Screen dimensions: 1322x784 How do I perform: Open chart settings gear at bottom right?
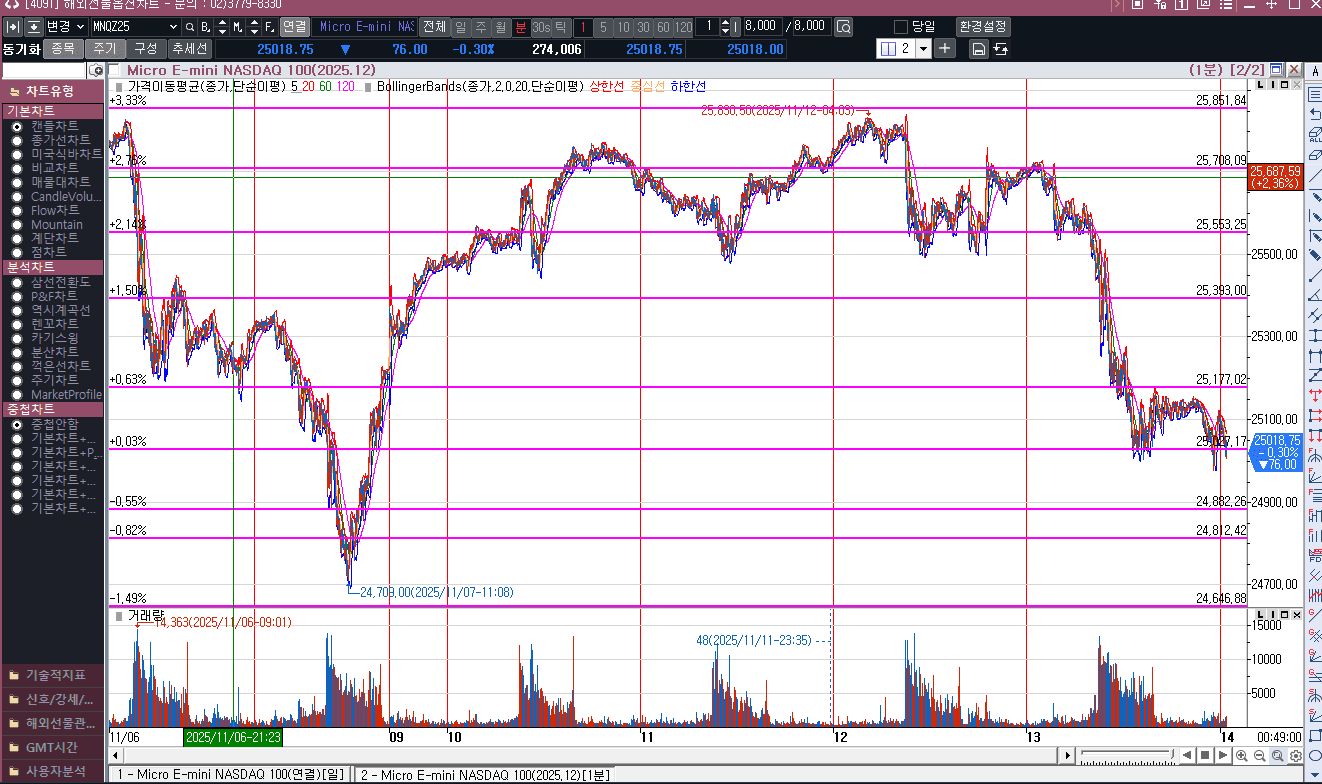coord(1295,755)
